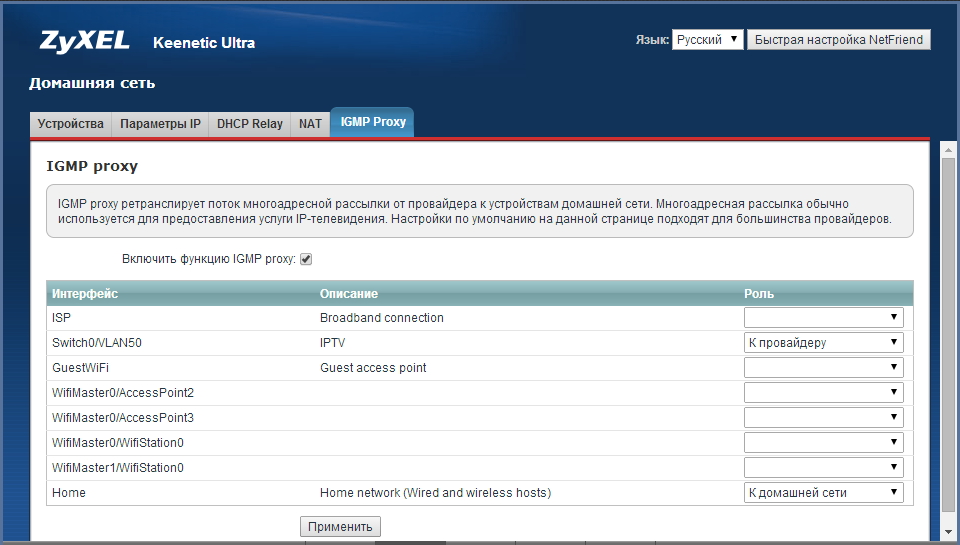Open the language dropdown set to Русский
The width and height of the screenshot is (960, 545).
click(x=707, y=40)
